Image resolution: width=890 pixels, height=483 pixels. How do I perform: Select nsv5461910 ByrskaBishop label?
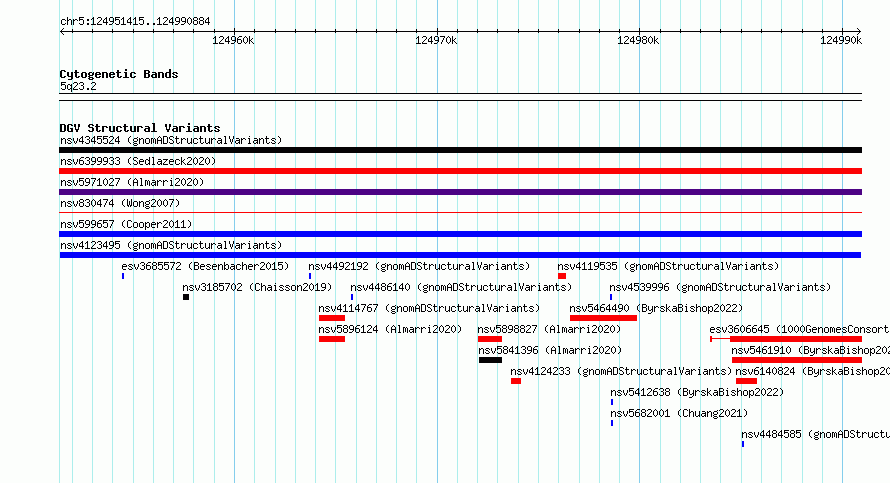811,350
